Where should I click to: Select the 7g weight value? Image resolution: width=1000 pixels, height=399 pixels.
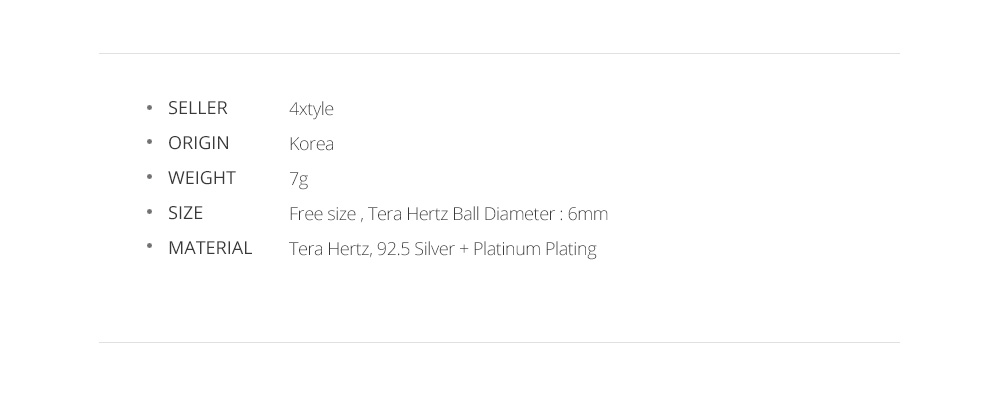point(298,179)
